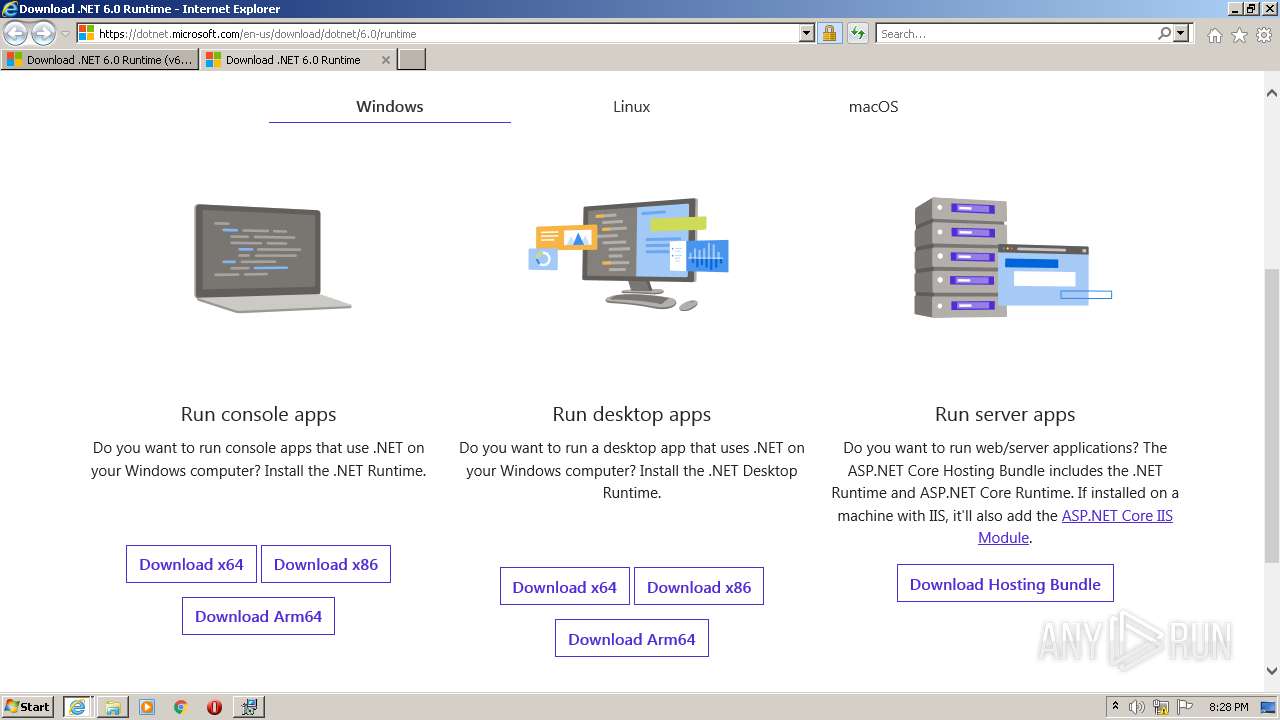Close the active Download .NET 6.0 Runtime tab
The image size is (1280, 720).
click(x=386, y=60)
